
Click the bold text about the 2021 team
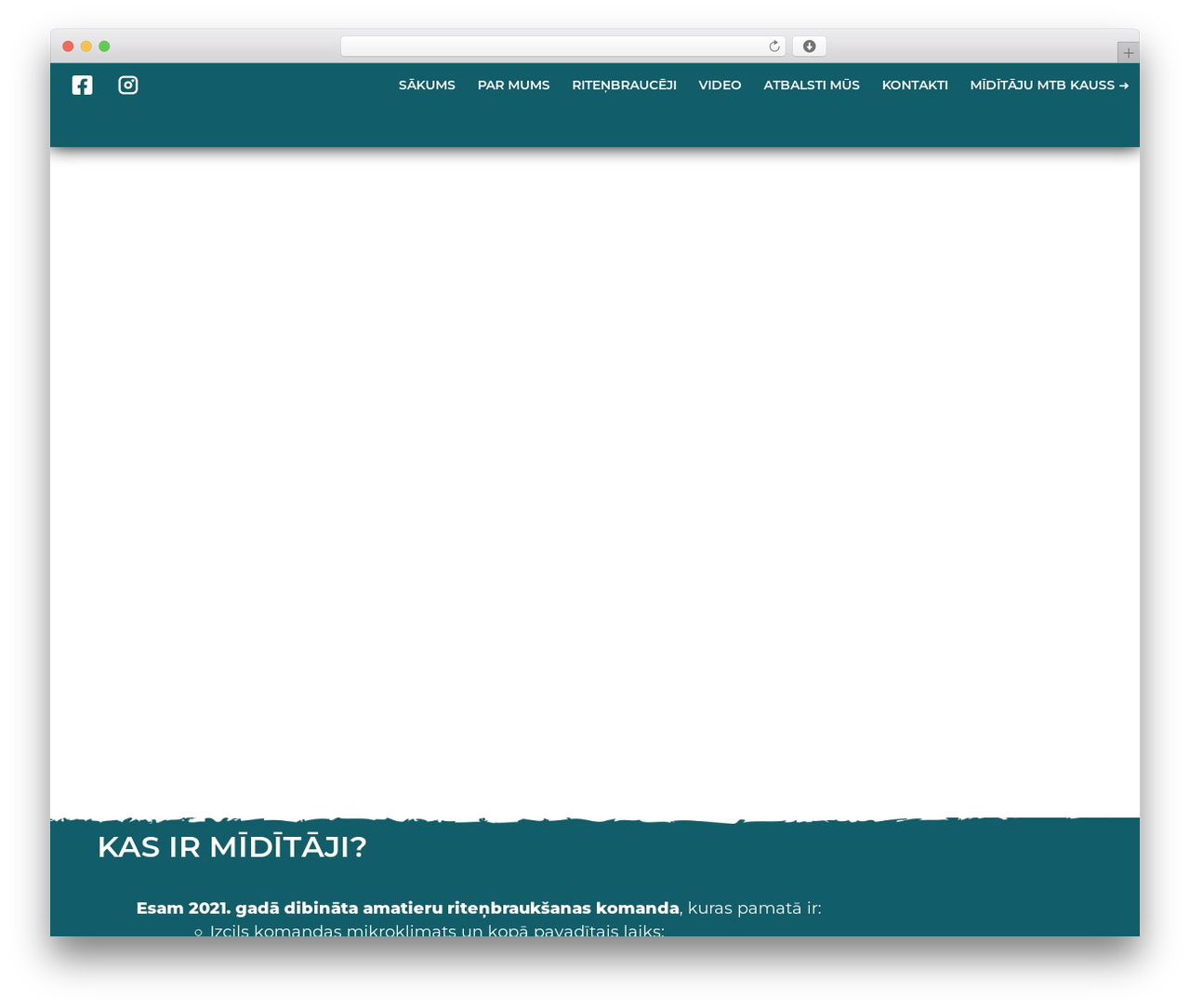point(408,909)
